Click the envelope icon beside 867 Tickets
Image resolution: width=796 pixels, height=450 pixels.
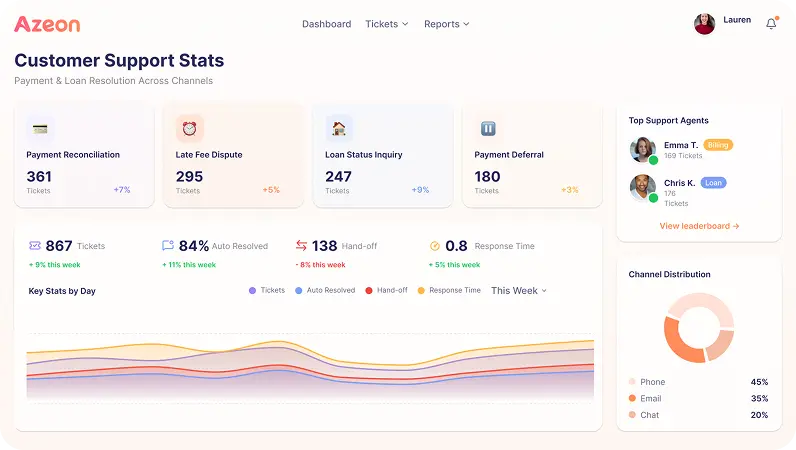coord(35,245)
